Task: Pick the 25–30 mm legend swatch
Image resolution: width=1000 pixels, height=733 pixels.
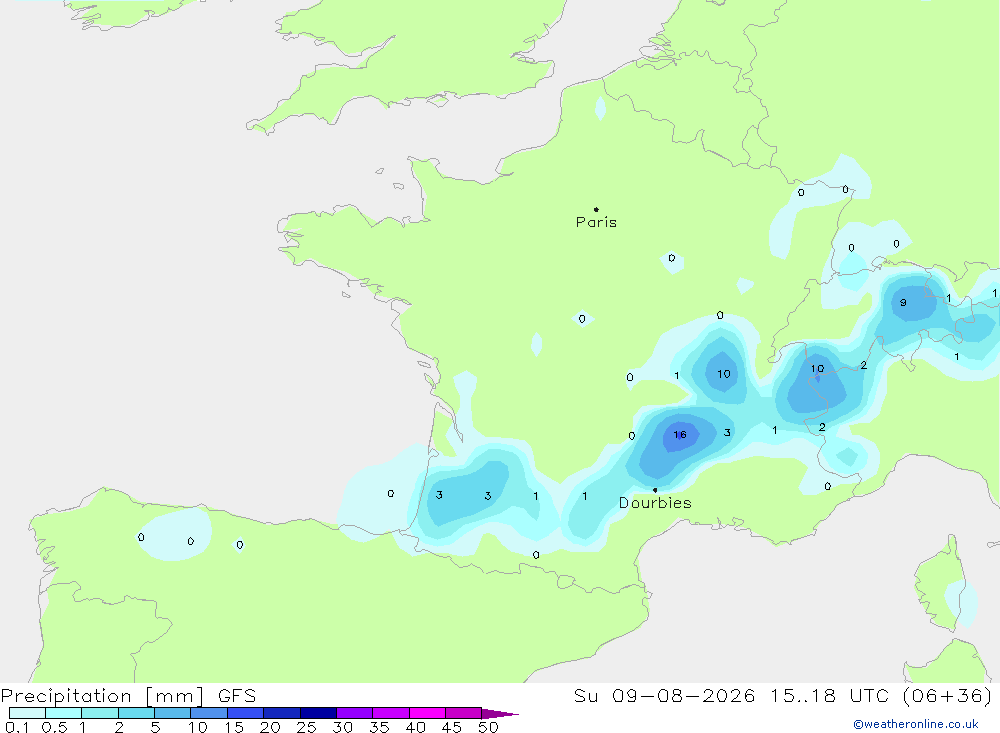Action: click(x=318, y=713)
